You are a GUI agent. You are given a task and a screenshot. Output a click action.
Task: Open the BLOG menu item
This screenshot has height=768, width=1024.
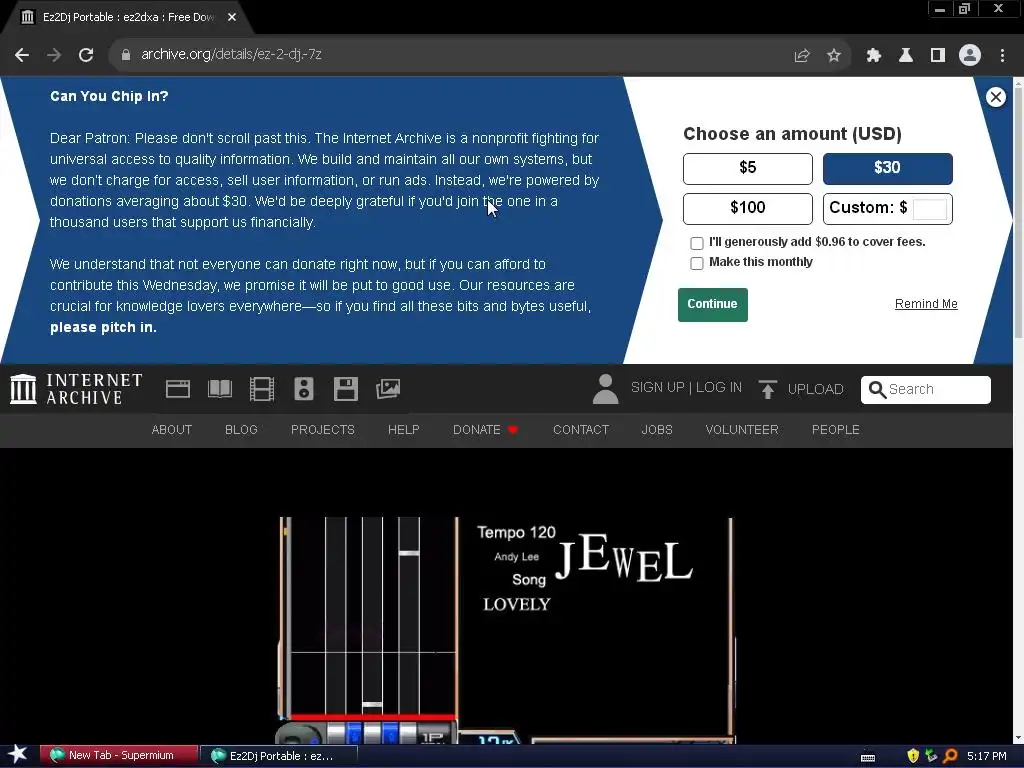click(242, 430)
